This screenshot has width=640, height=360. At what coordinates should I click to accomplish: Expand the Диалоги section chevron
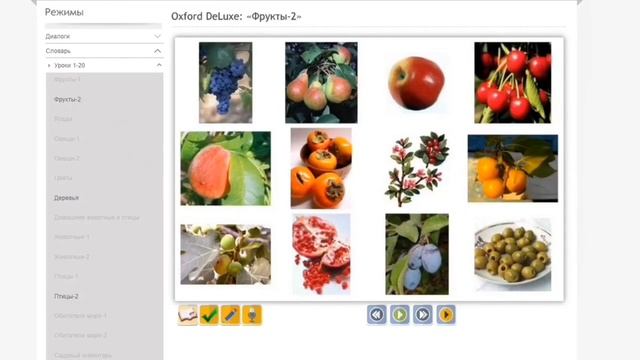[158, 36]
